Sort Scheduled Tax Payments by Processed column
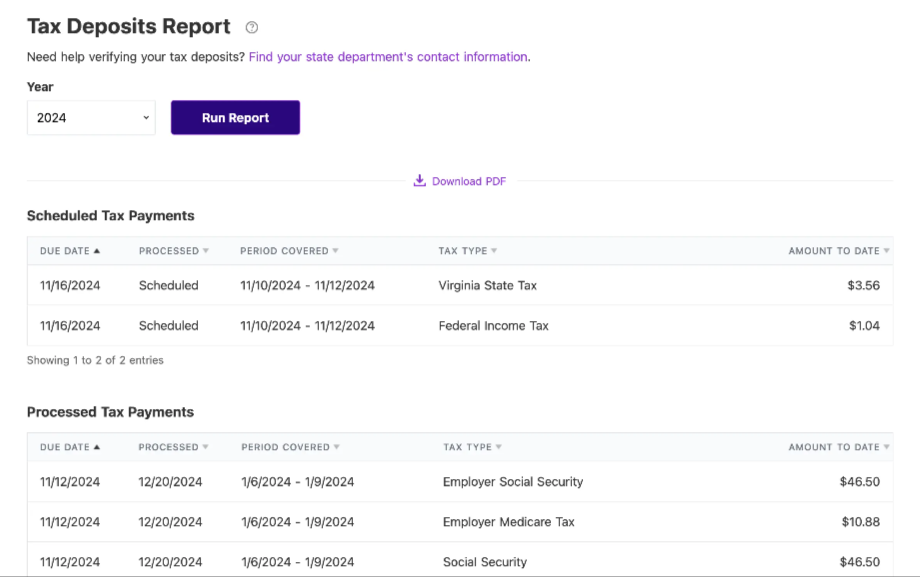Viewport: 920px width, 577px height. pos(174,251)
